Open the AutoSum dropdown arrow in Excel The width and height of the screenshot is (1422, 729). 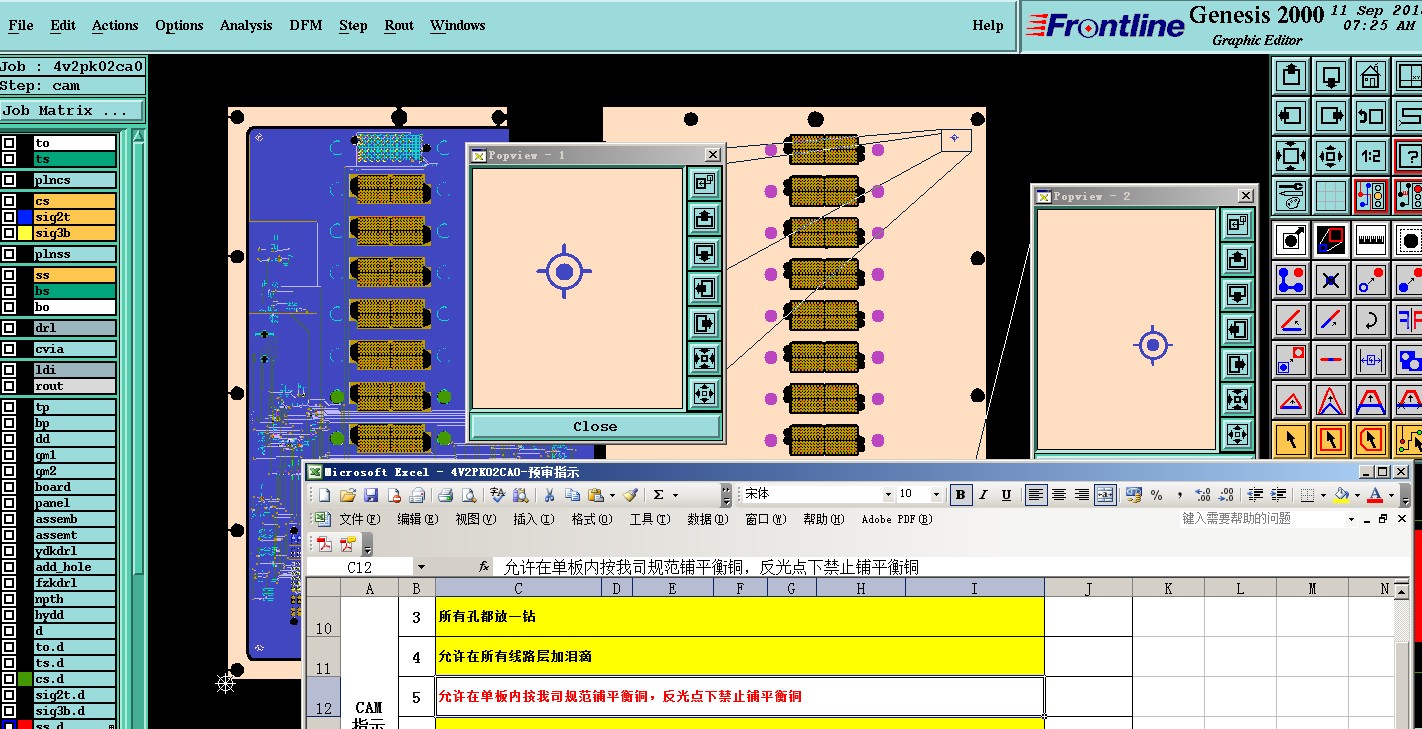(675, 495)
